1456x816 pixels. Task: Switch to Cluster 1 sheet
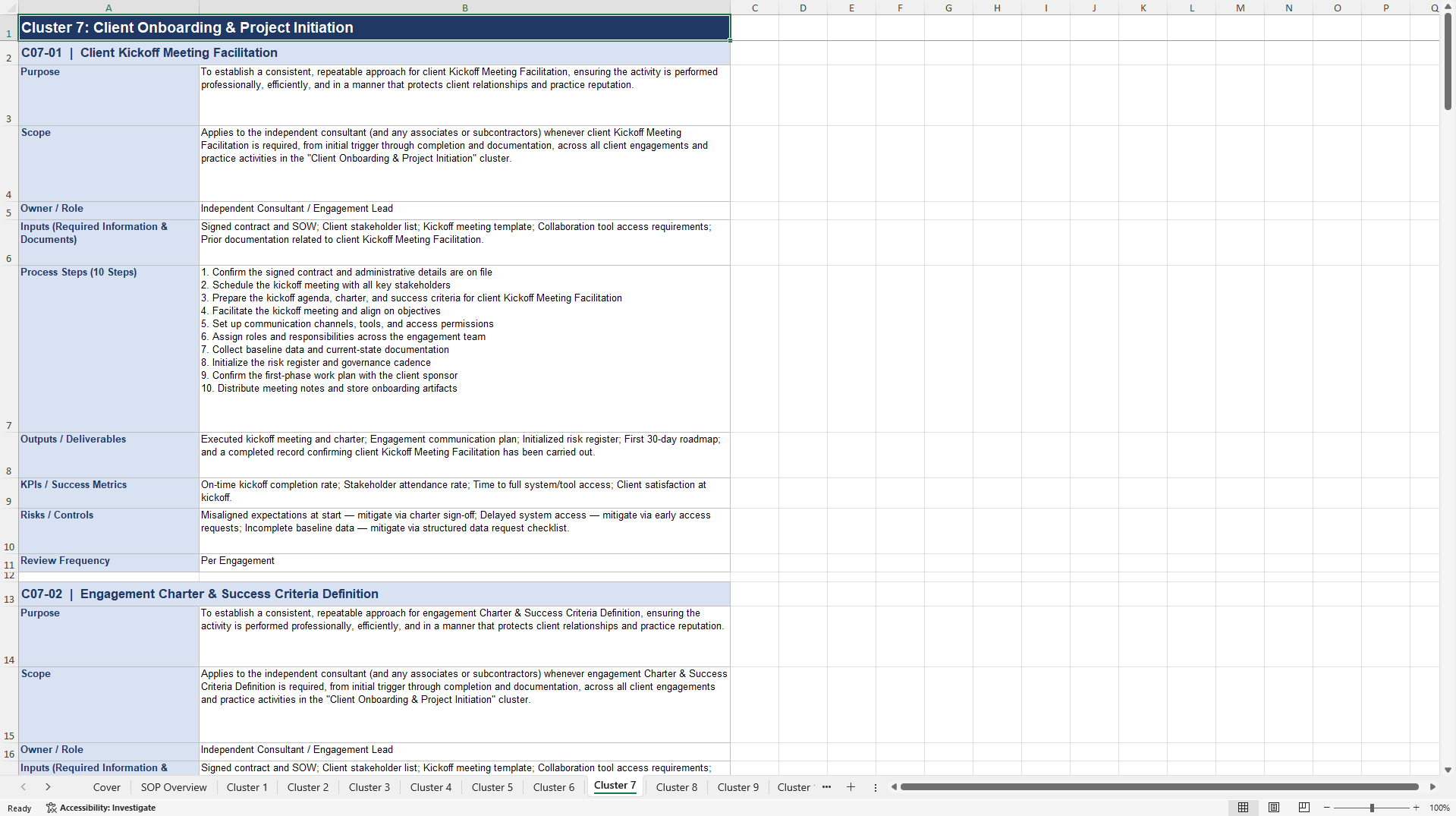[x=247, y=787]
